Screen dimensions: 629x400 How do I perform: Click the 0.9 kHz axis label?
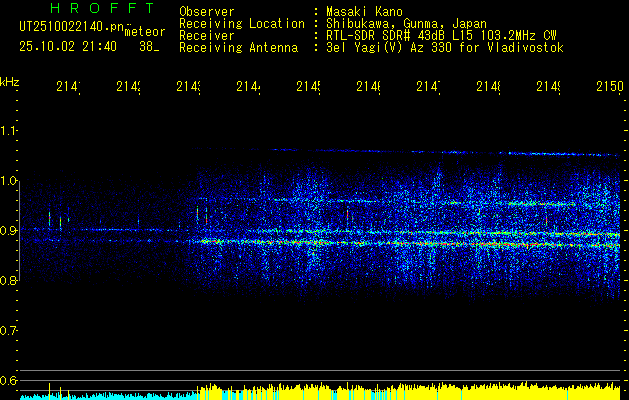(x=8, y=230)
